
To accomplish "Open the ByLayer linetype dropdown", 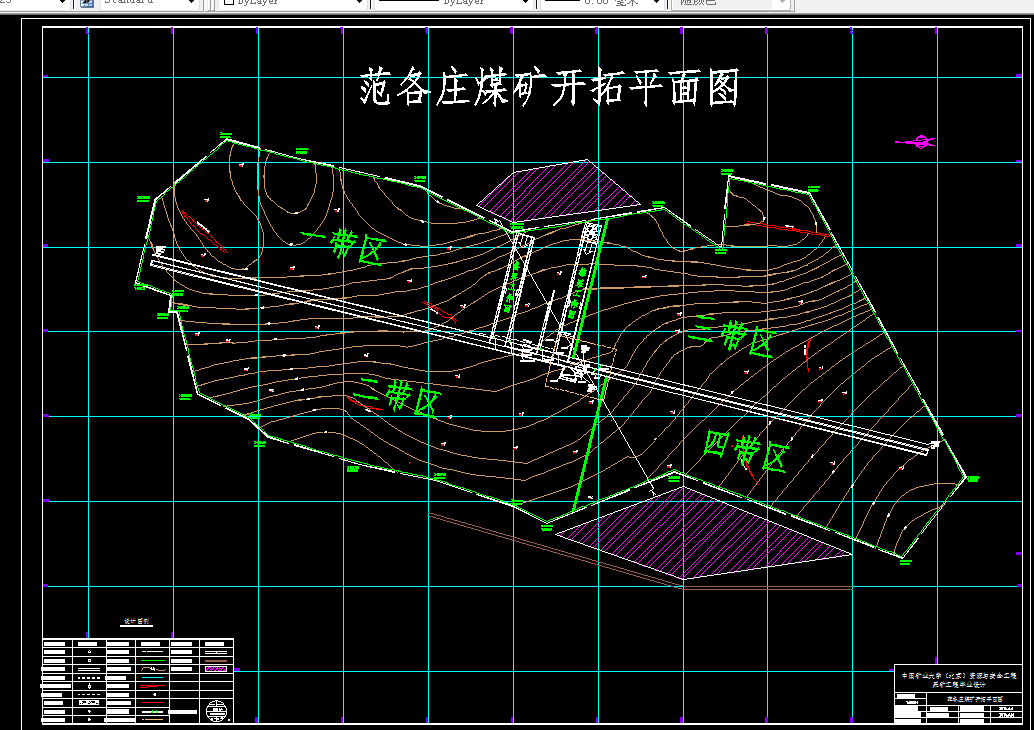I will pyautogui.click(x=525, y=3).
